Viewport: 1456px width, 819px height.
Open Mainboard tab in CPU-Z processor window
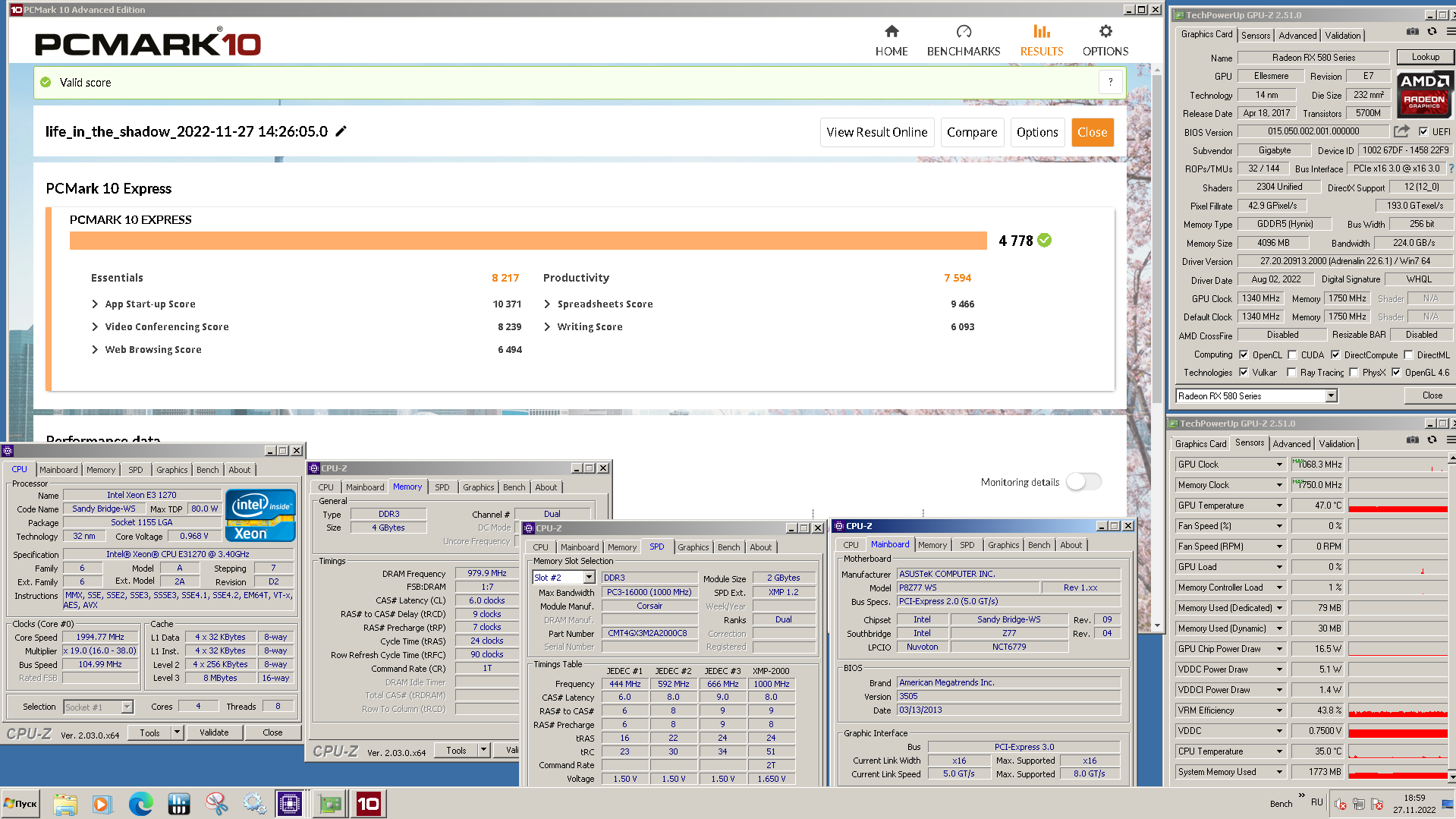click(58, 470)
